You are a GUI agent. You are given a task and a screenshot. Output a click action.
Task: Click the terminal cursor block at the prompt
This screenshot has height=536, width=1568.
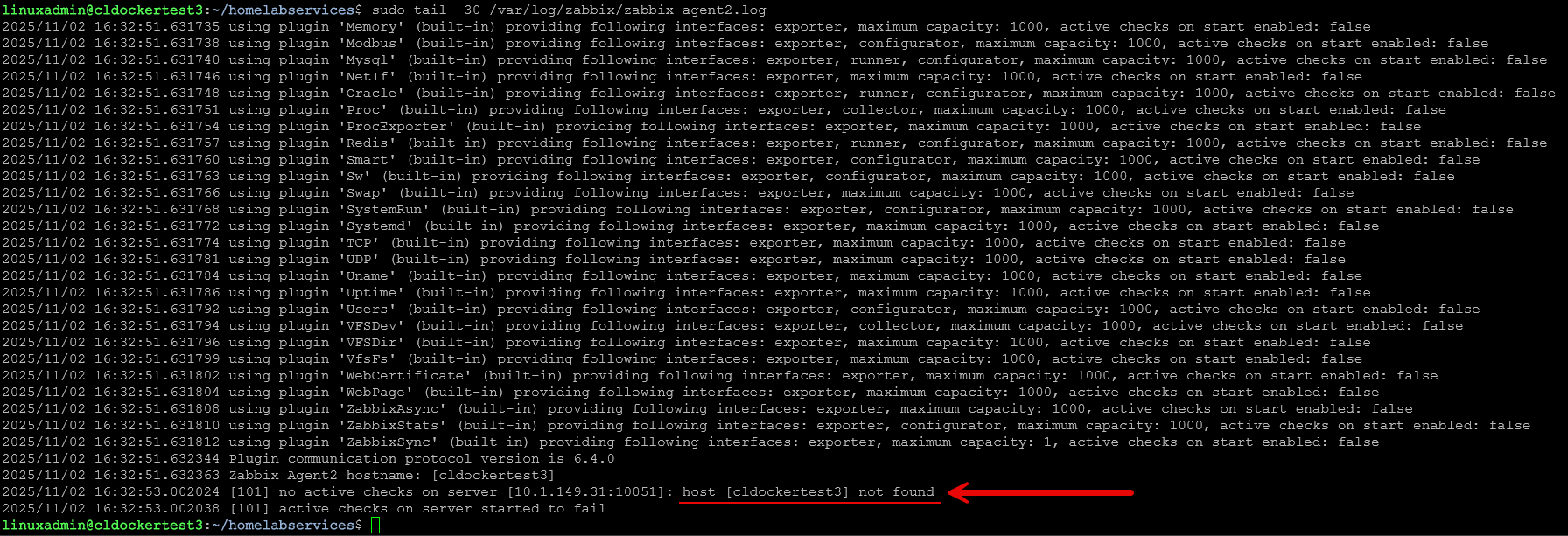[x=375, y=525]
